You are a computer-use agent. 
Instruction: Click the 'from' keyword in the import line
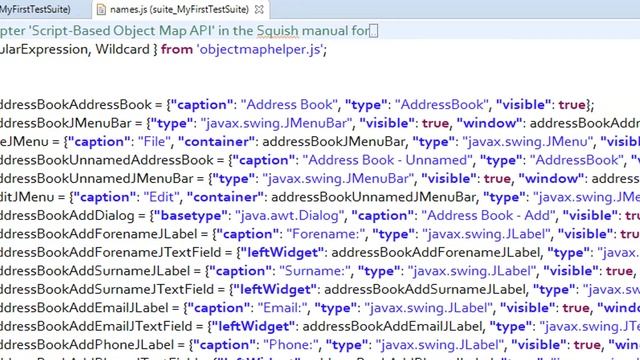coord(177,49)
